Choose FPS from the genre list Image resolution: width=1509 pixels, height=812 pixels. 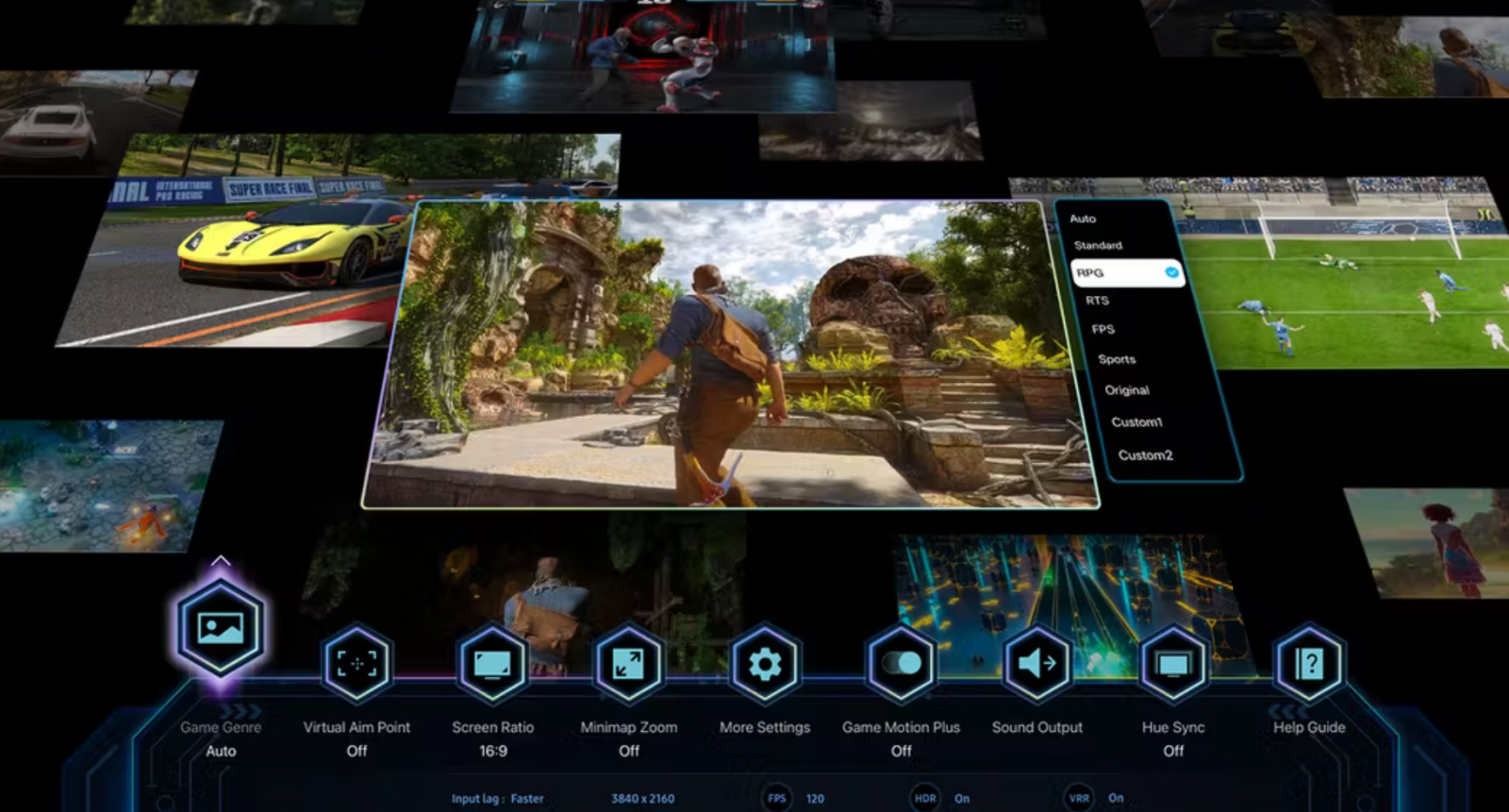pos(1103,329)
